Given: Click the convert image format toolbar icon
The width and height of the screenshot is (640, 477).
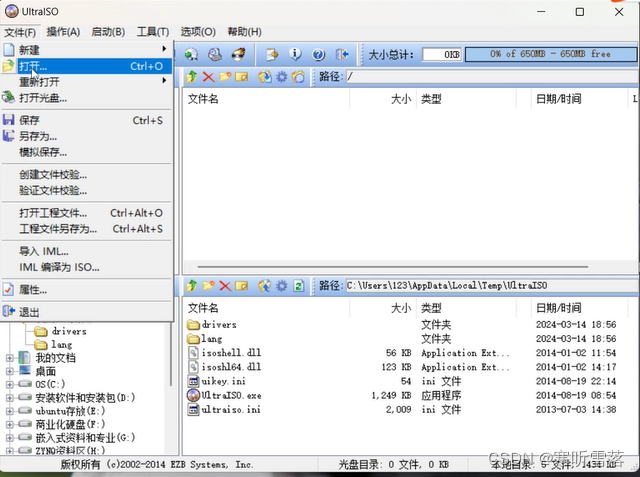Looking at the screenshot, I should click(272, 54).
